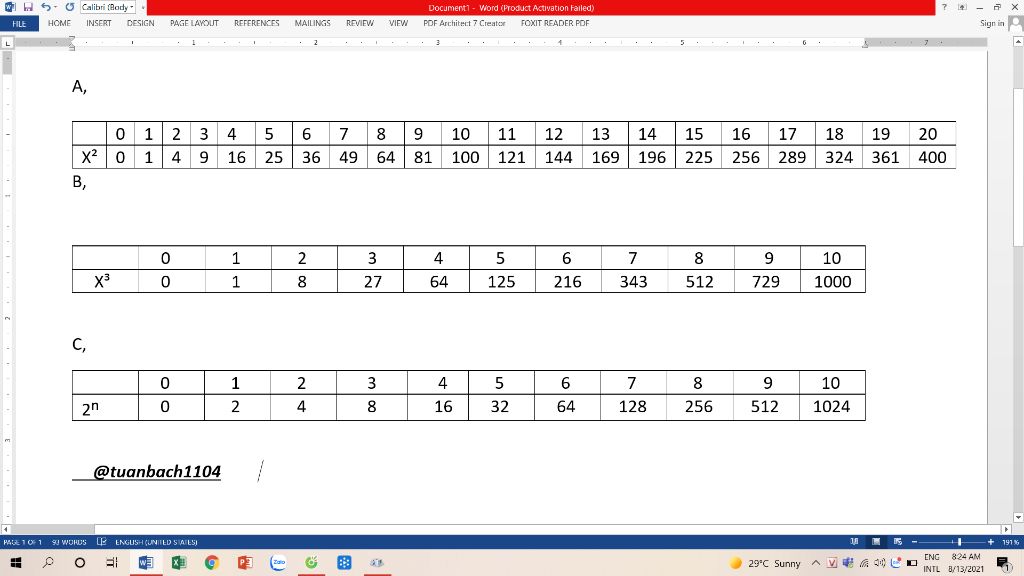Click the zoom slider handle
Image resolution: width=1024 pixels, height=576 pixels.
coord(959,542)
